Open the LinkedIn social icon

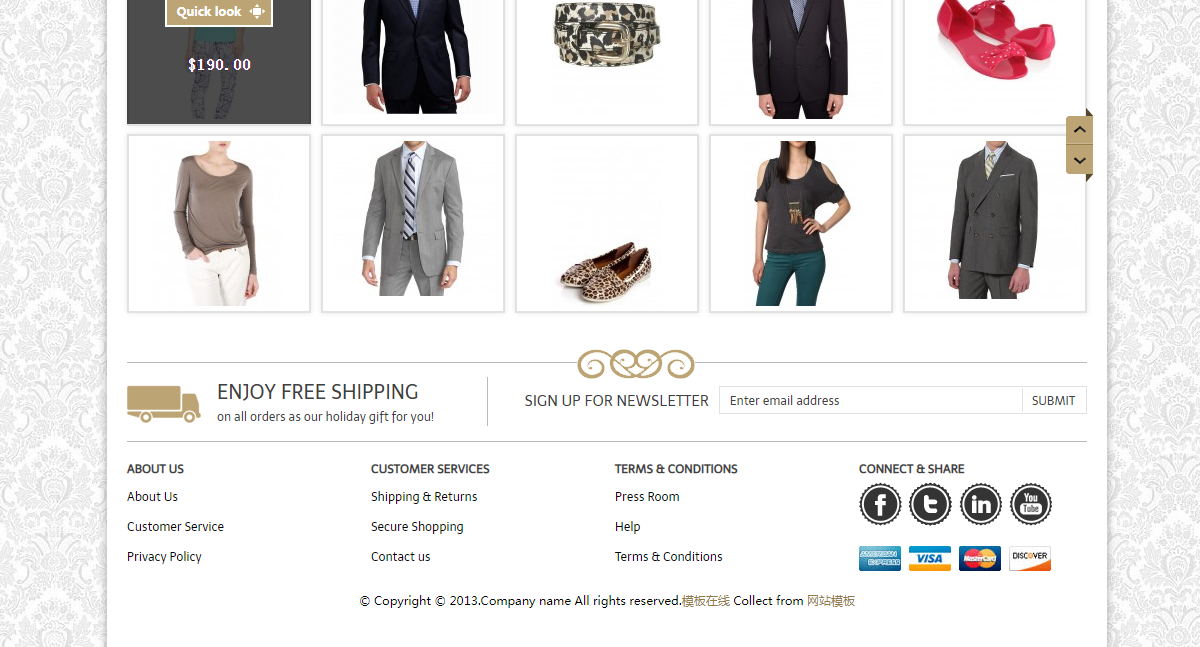[x=981, y=504]
